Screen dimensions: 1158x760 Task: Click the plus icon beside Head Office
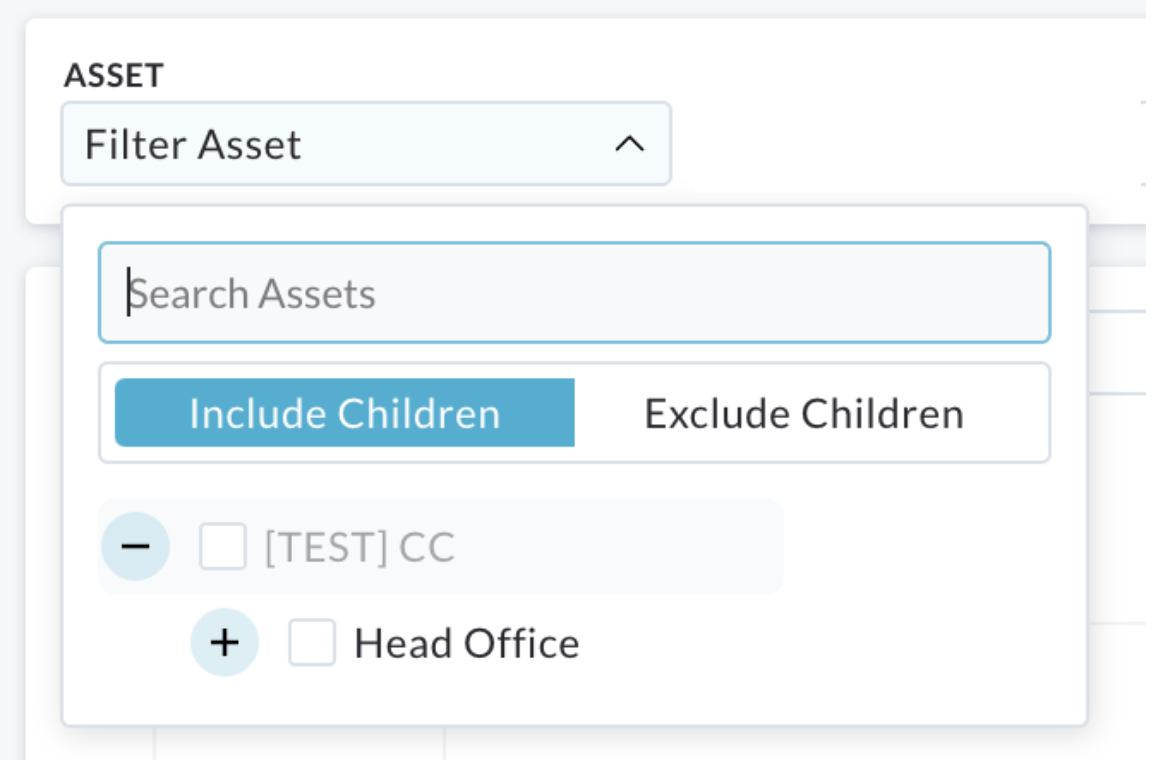point(225,642)
